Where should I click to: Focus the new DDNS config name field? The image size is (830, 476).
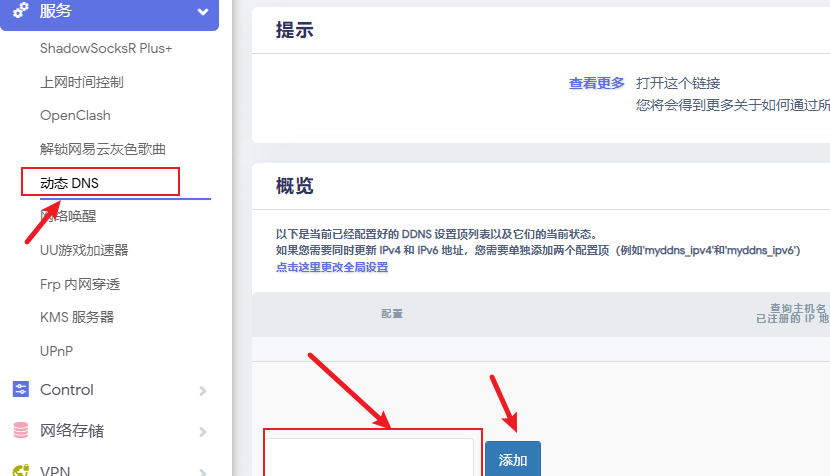(x=369, y=457)
